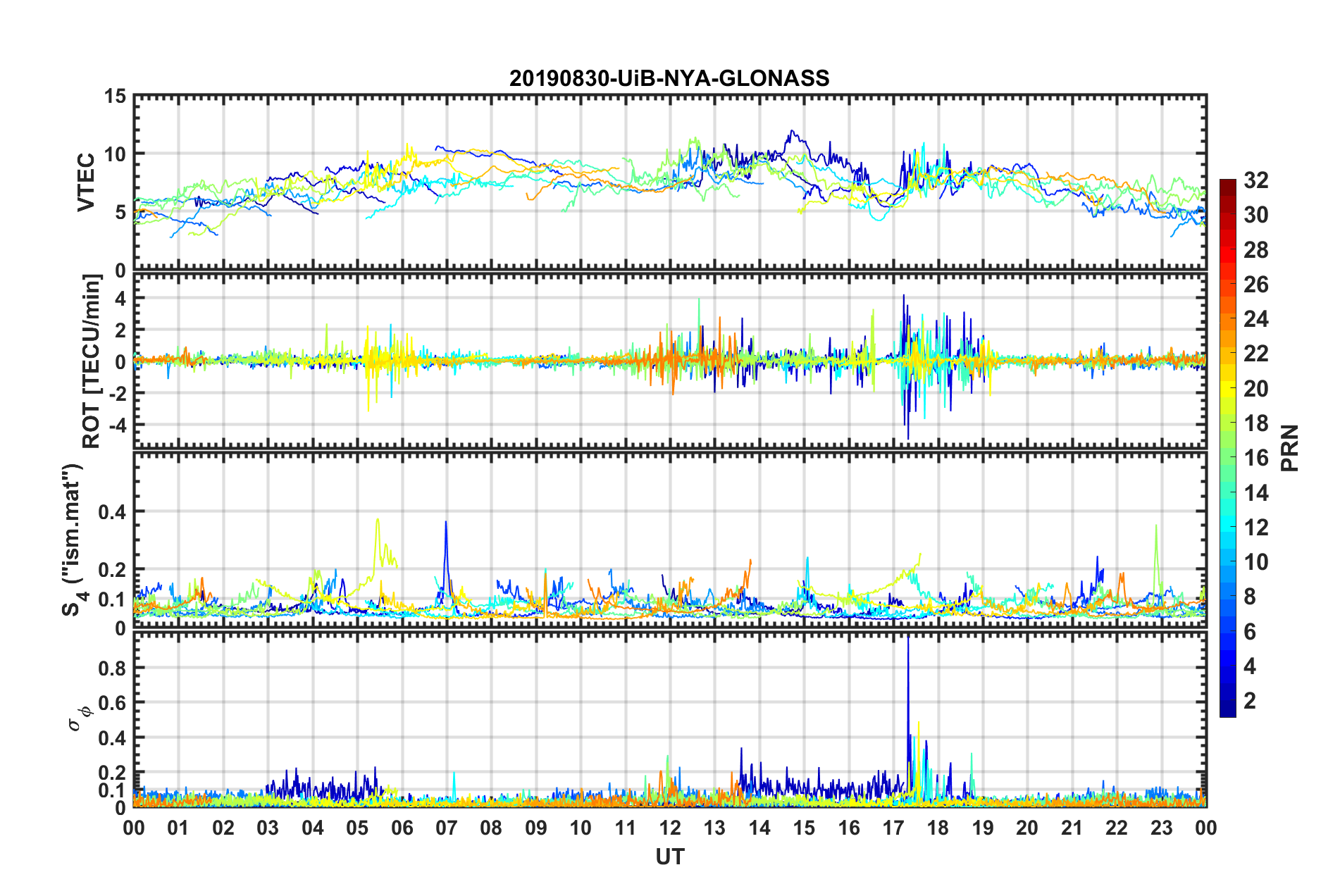The image size is (1340, 896).
Task: Click the UT x-axis label
Action: [x=670, y=857]
